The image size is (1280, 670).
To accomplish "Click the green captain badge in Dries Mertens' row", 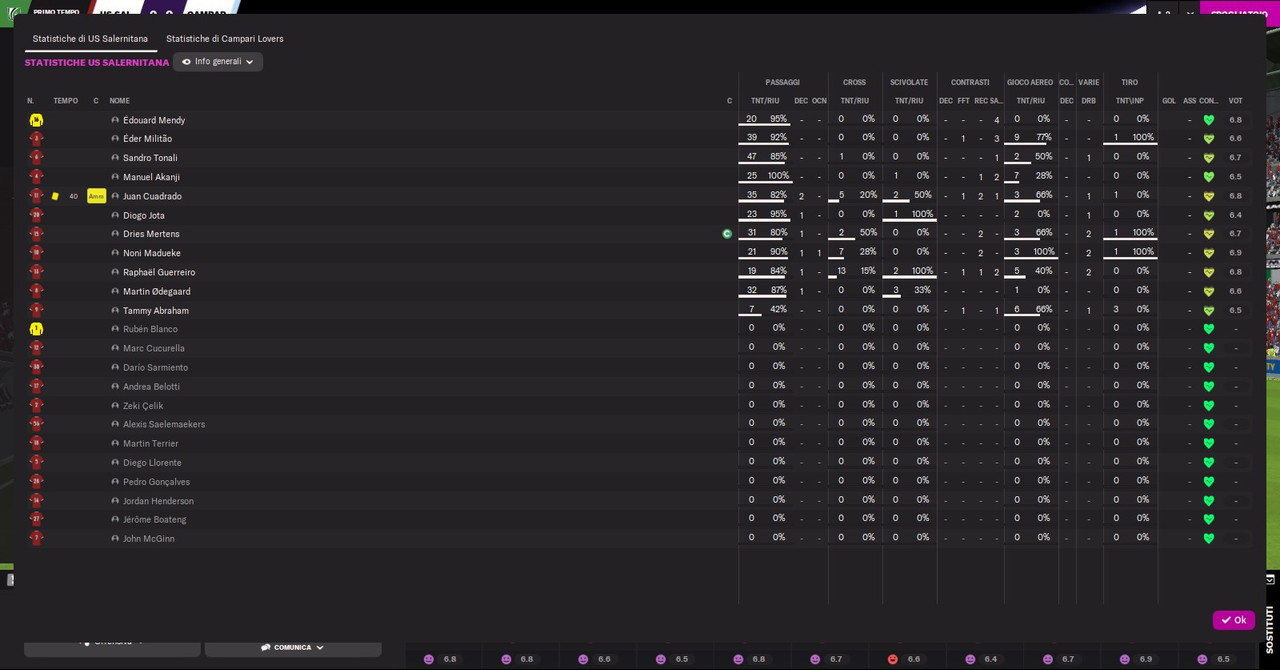I will coord(727,234).
